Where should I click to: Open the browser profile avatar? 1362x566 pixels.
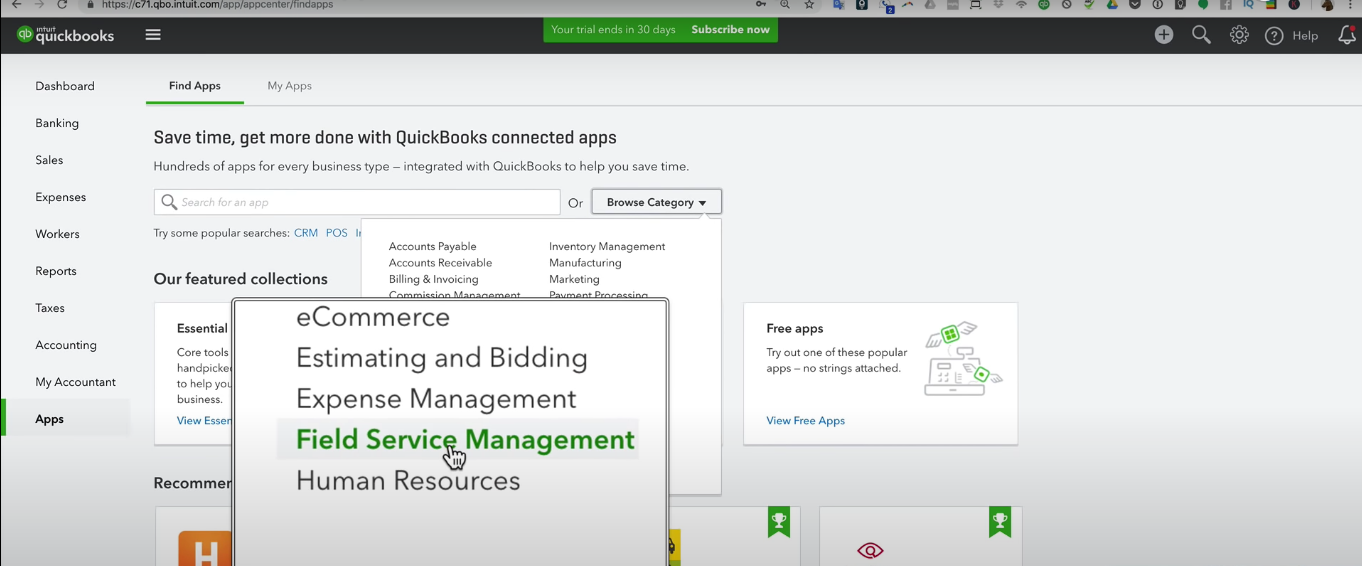[1327, 5]
